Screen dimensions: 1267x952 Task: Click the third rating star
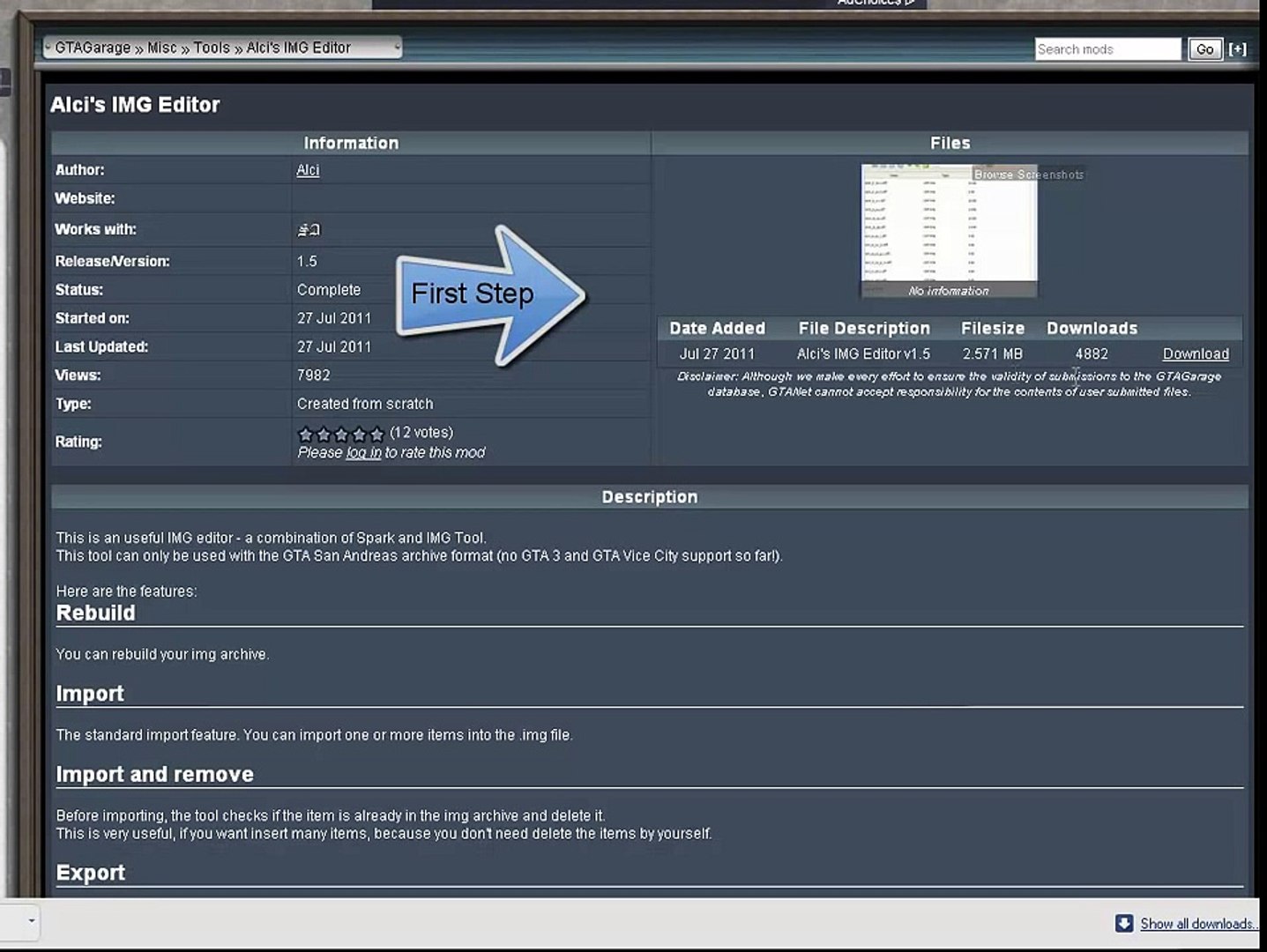(341, 434)
